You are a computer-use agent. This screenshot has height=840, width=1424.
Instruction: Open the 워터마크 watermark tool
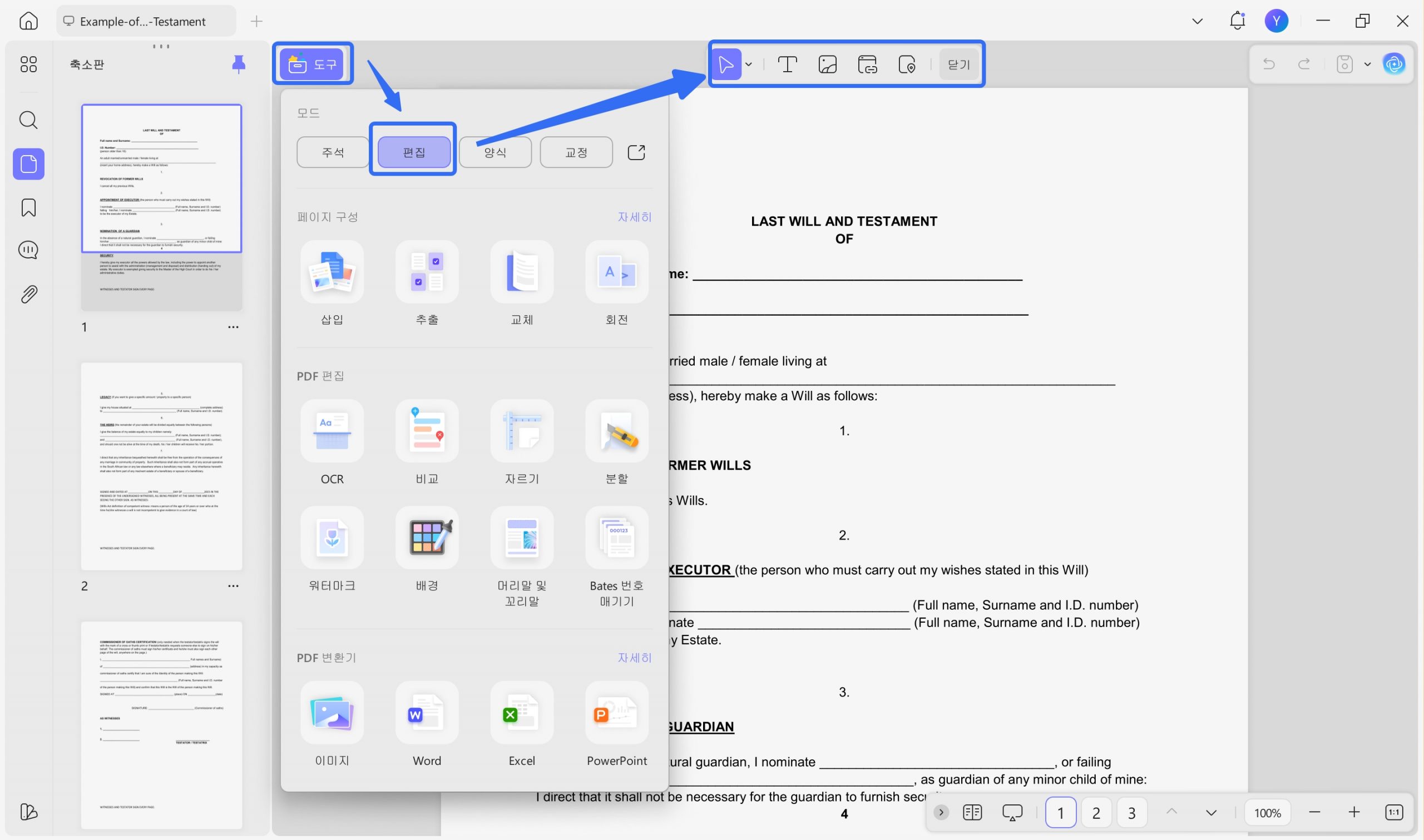point(332,550)
